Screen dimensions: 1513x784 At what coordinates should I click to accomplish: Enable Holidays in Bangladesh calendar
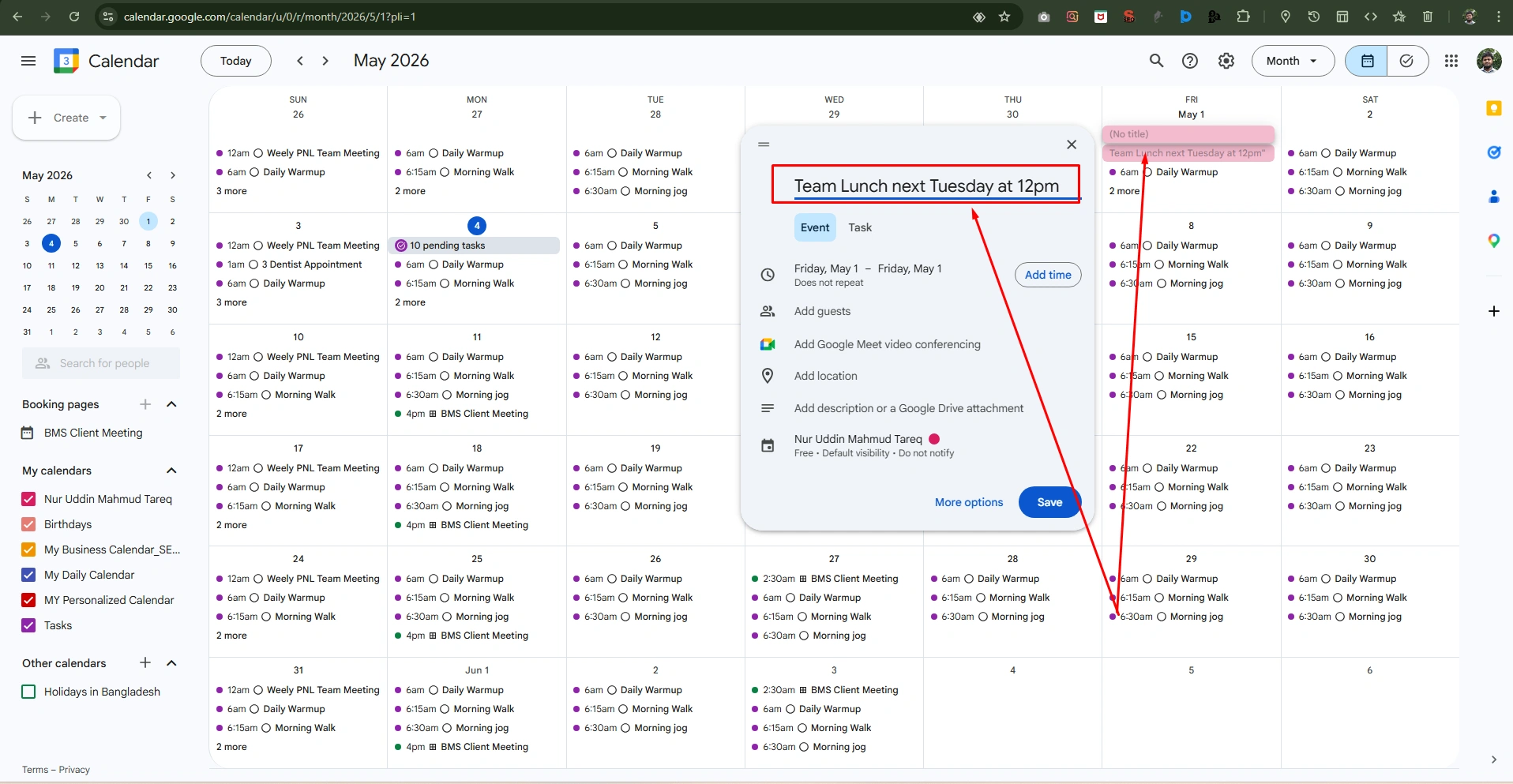coord(28,692)
